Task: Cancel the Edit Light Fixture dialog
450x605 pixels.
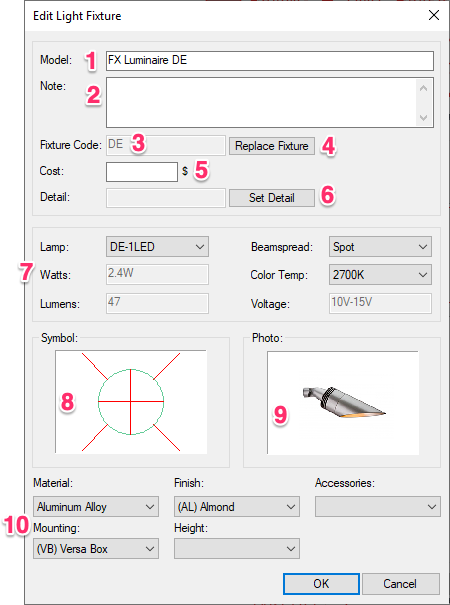Action: click(x=400, y=584)
